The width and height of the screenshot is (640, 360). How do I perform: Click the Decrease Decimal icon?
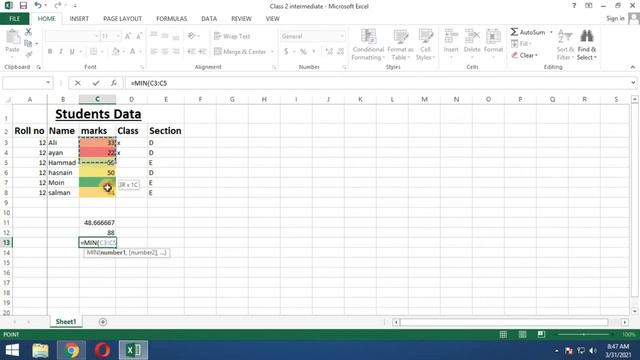tap(341, 51)
